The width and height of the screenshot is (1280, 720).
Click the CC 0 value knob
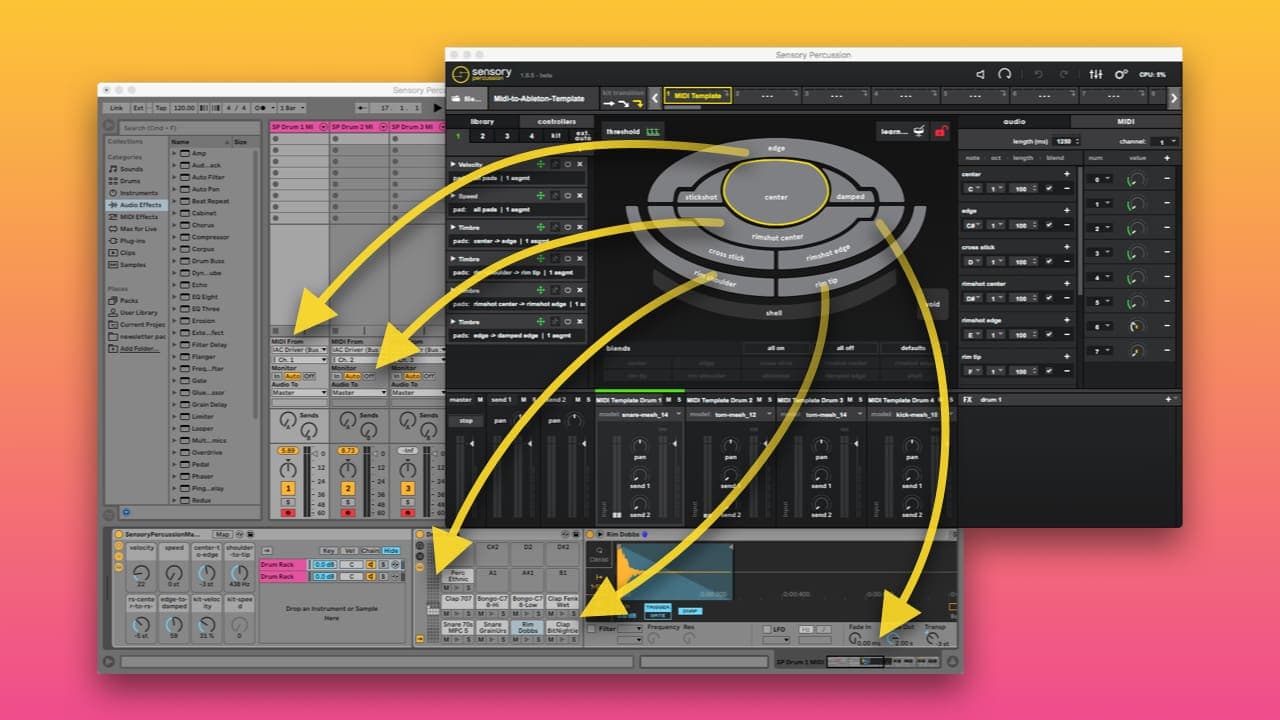pyautogui.click(x=1135, y=180)
